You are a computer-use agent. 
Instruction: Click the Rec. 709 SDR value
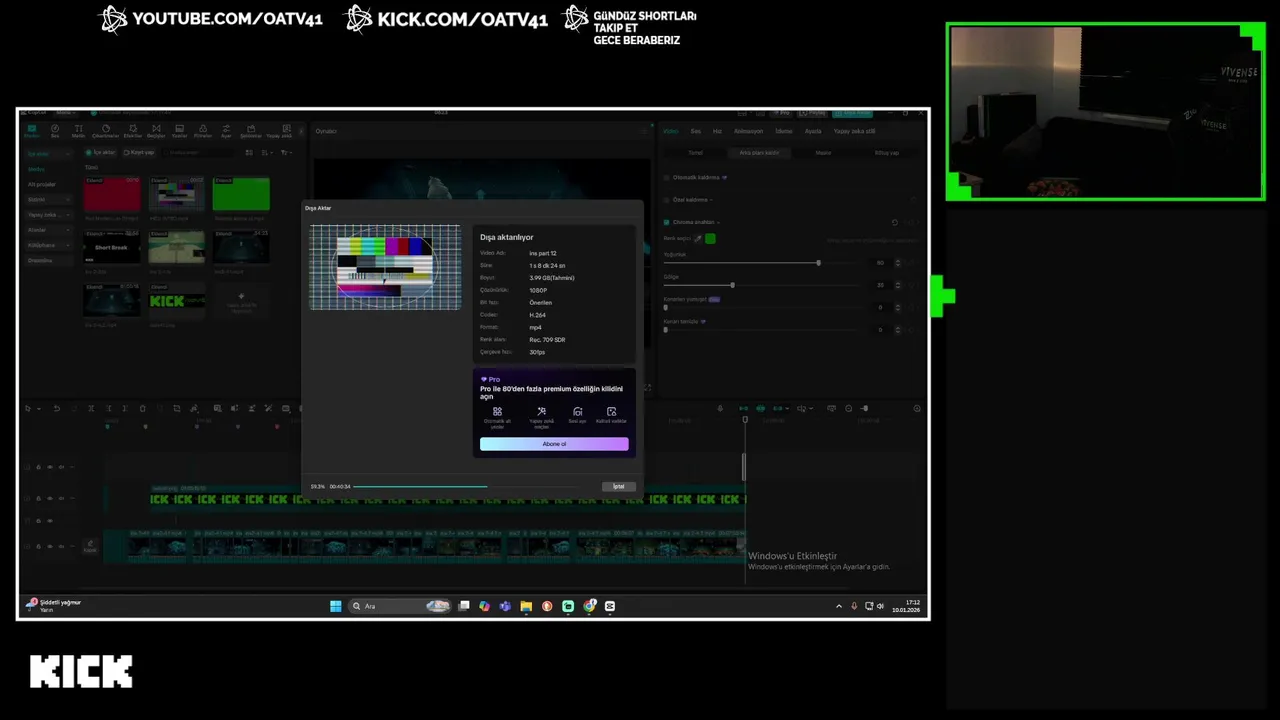tap(547, 340)
